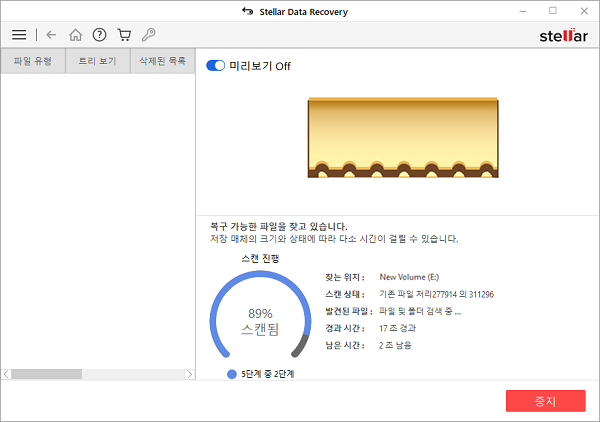Click the '스캔 진행' heading
This screenshot has width=600, height=422.
tap(260, 259)
